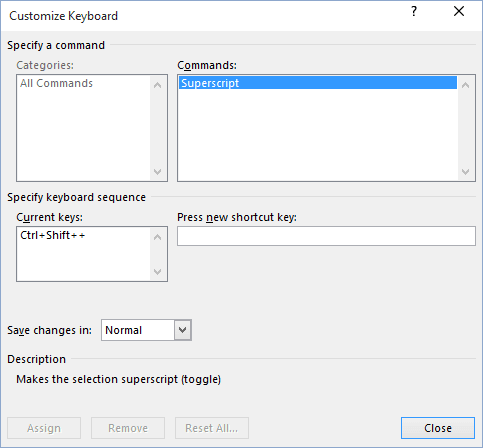
Task: Click the Assign button
Action: (44, 428)
